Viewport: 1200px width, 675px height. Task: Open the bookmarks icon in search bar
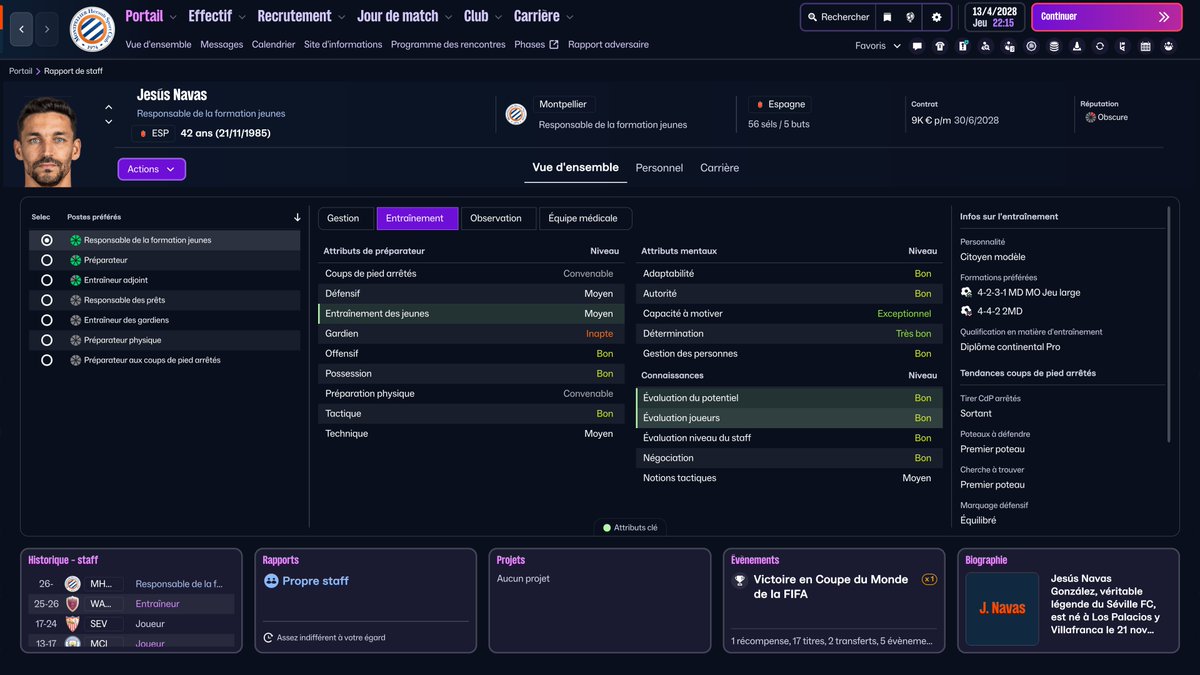(887, 17)
